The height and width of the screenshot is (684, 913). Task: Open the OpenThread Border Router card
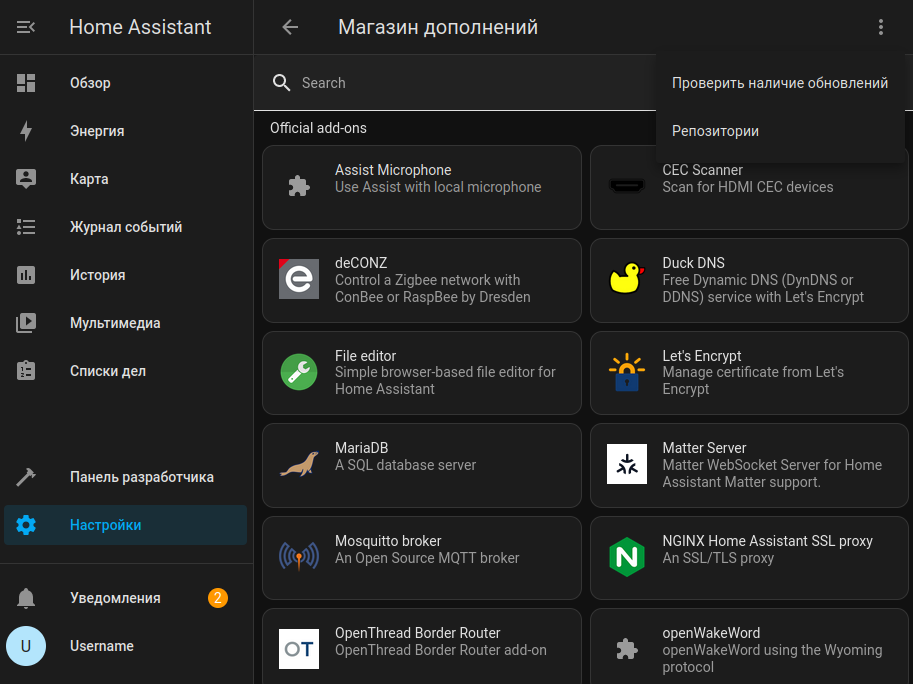coord(421,649)
